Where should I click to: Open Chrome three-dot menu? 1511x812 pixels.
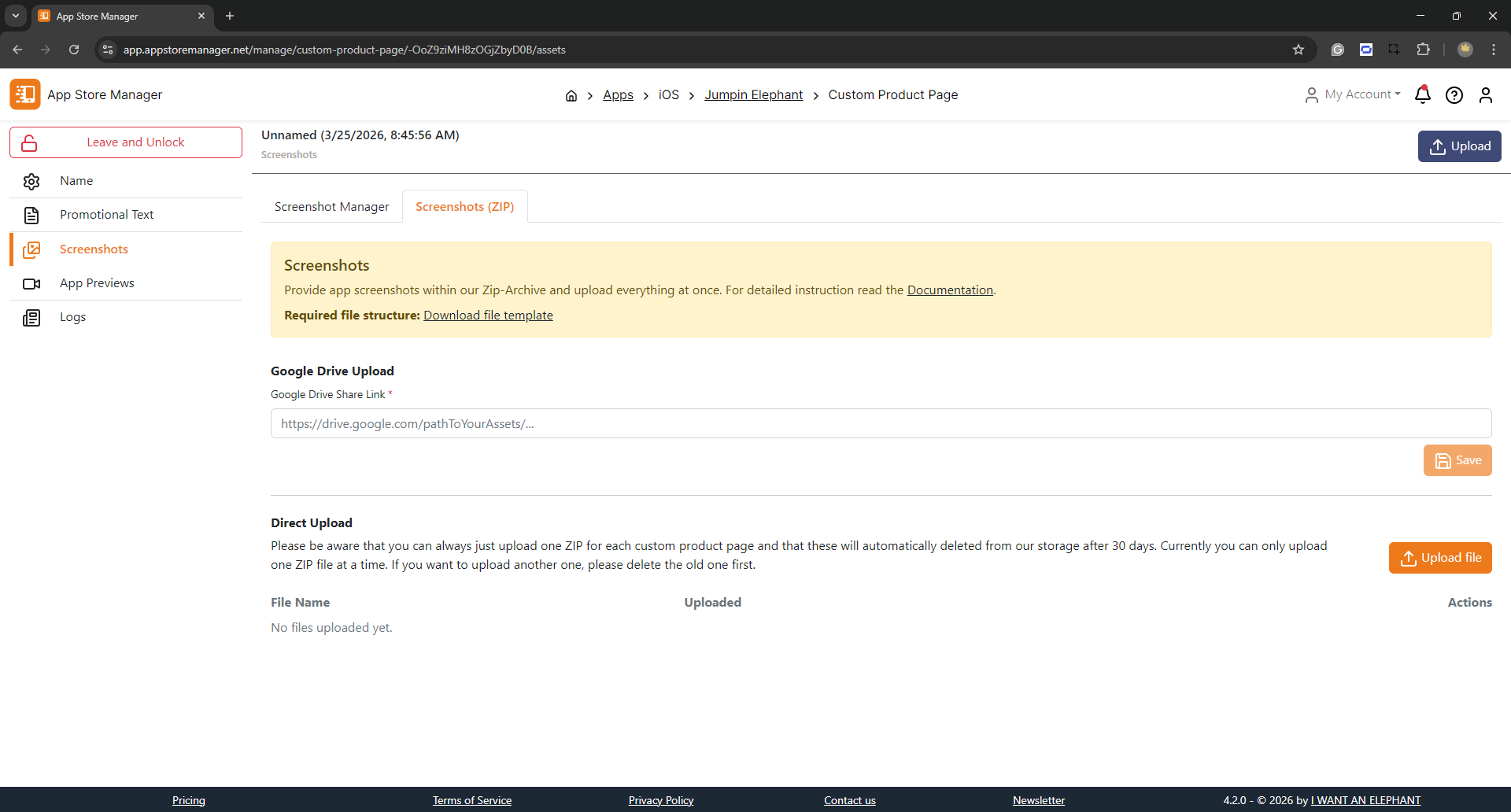point(1494,50)
